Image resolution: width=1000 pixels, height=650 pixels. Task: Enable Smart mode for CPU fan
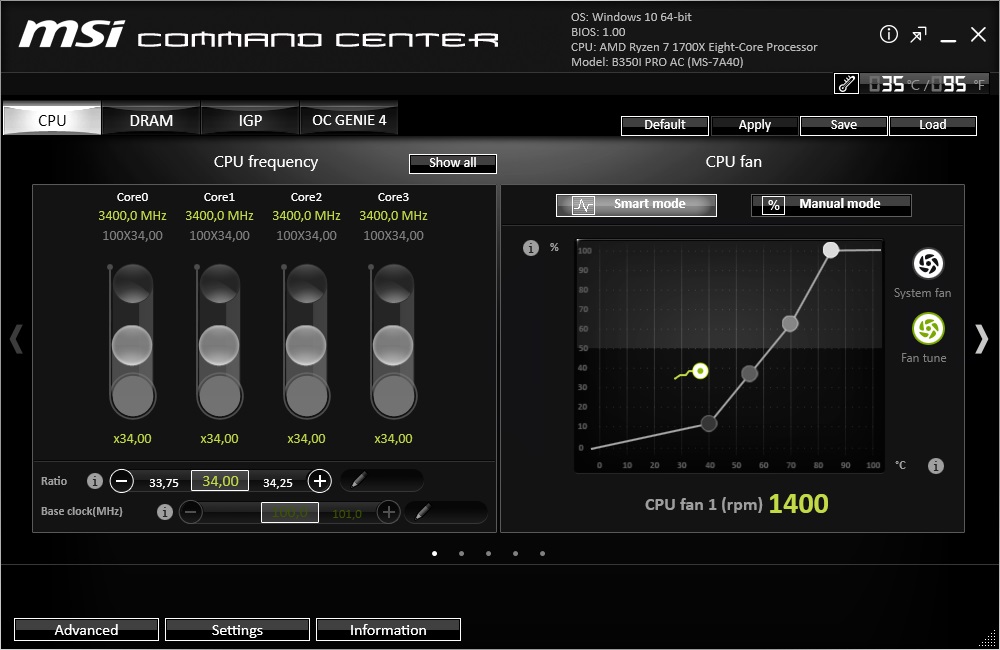(636, 205)
